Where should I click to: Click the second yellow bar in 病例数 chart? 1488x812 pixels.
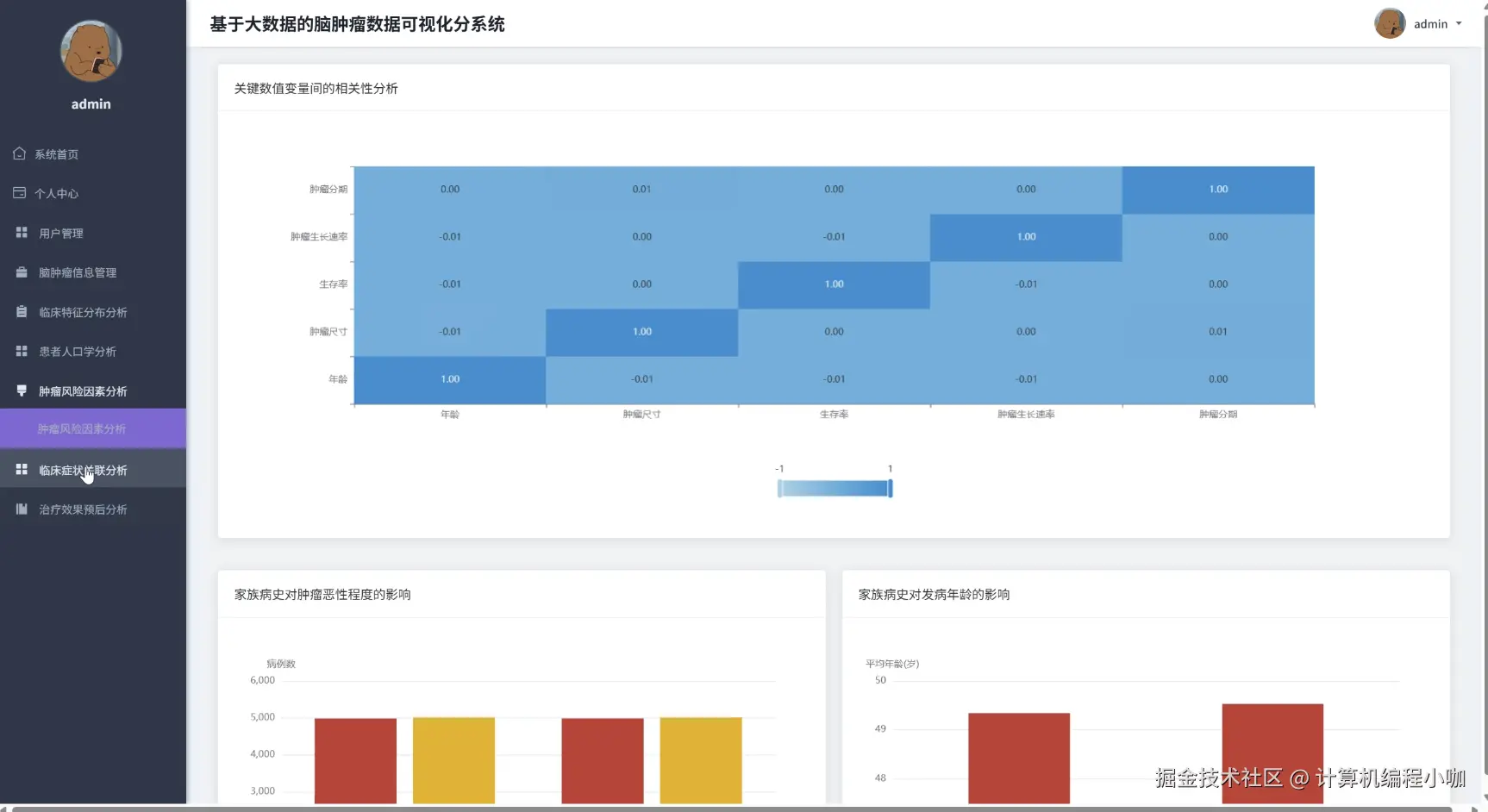pyautogui.click(x=701, y=760)
